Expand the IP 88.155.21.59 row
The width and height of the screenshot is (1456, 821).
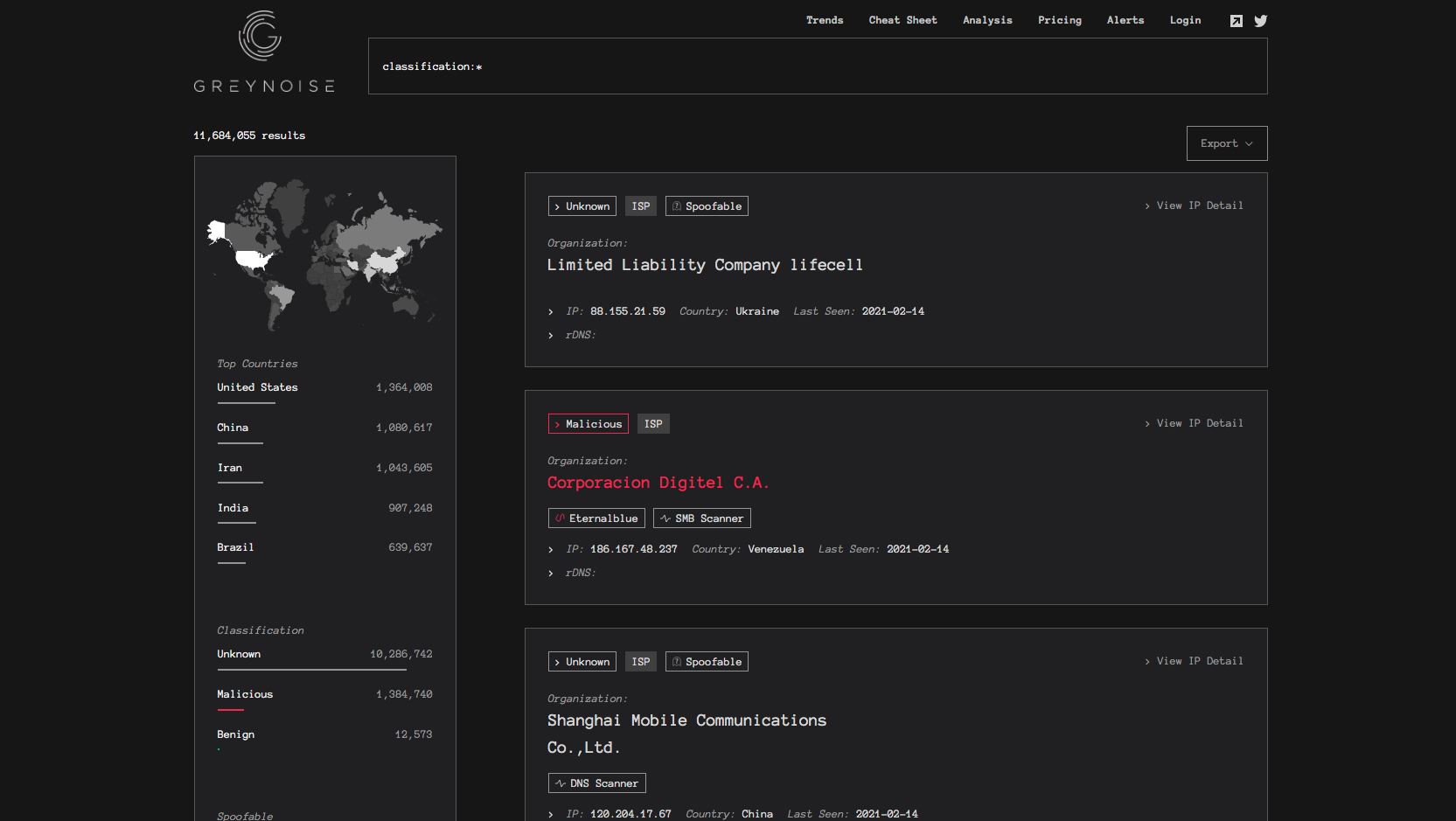[x=551, y=312]
